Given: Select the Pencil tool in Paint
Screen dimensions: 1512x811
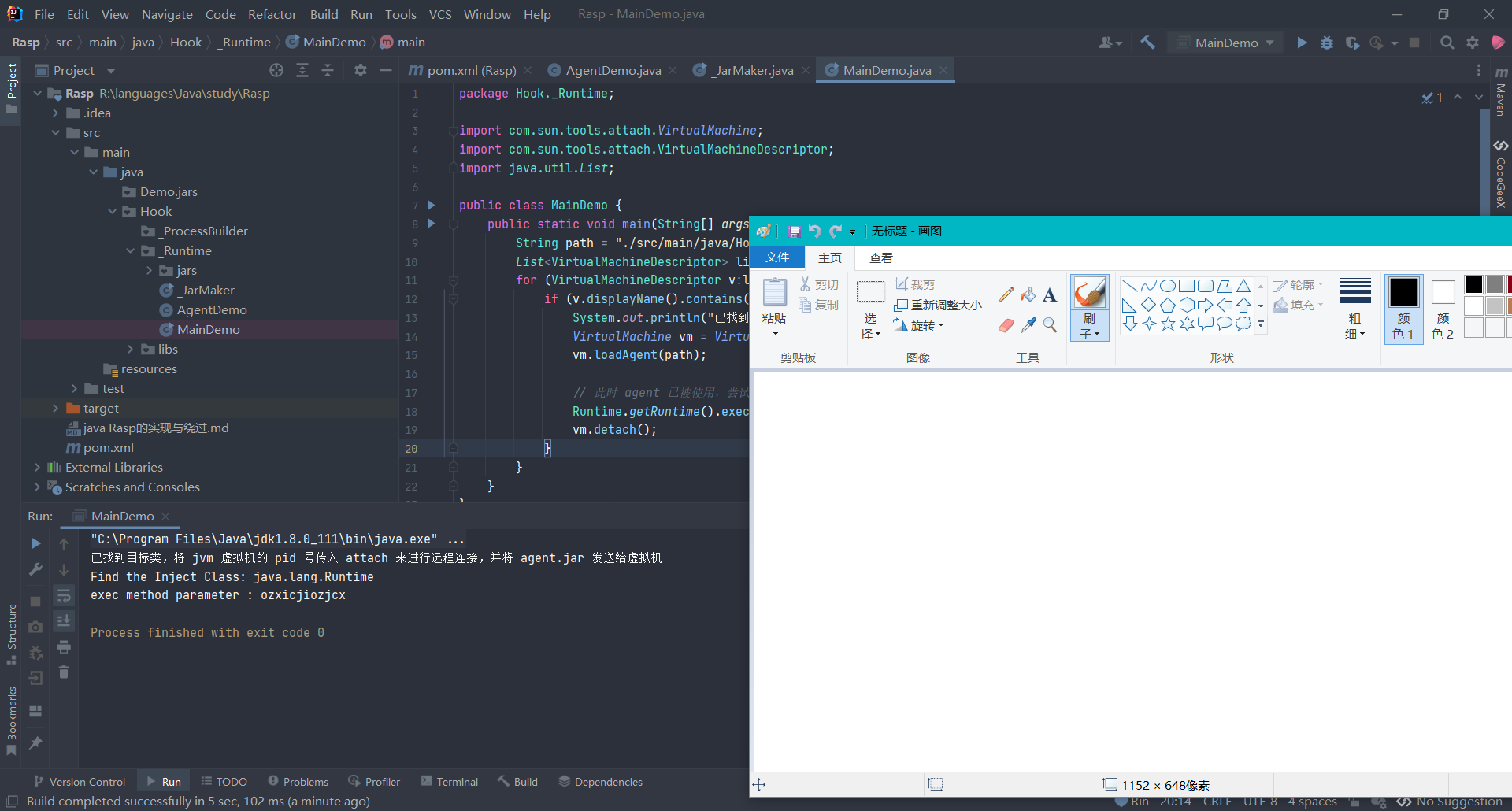Looking at the screenshot, I should [1006, 295].
